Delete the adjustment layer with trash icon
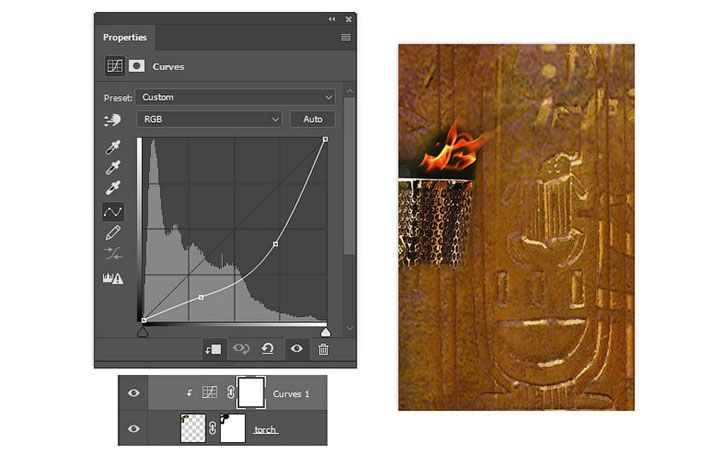This screenshot has width=725, height=455. tap(323, 349)
